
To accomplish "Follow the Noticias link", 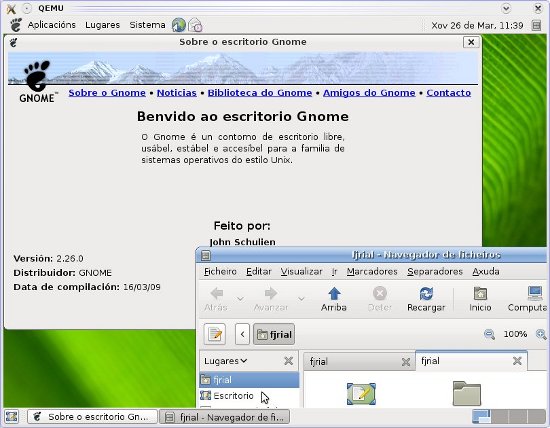I will [x=176, y=93].
